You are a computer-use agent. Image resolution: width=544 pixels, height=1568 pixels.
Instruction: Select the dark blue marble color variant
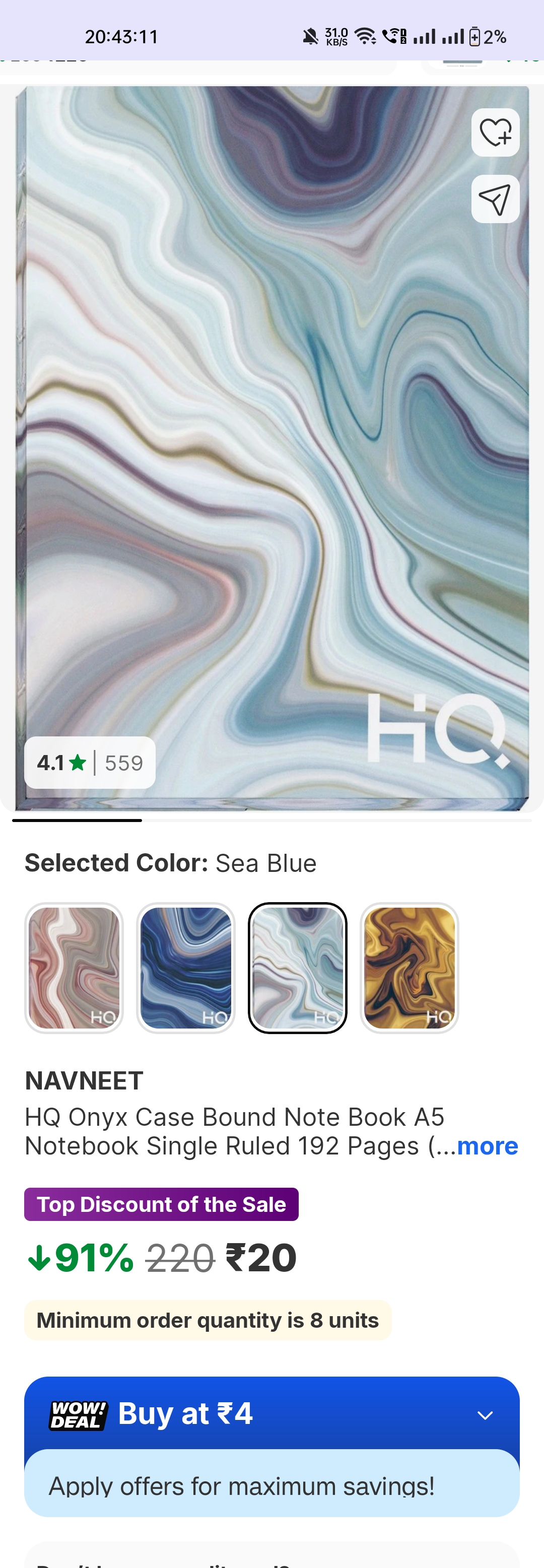(185, 967)
